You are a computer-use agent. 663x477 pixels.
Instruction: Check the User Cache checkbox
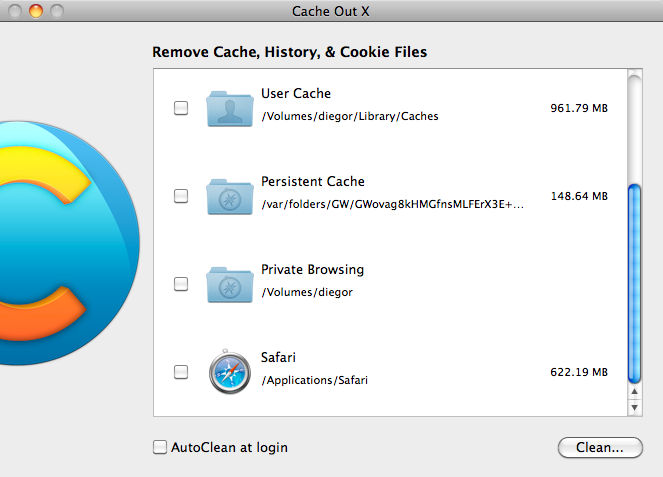click(x=181, y=108)
